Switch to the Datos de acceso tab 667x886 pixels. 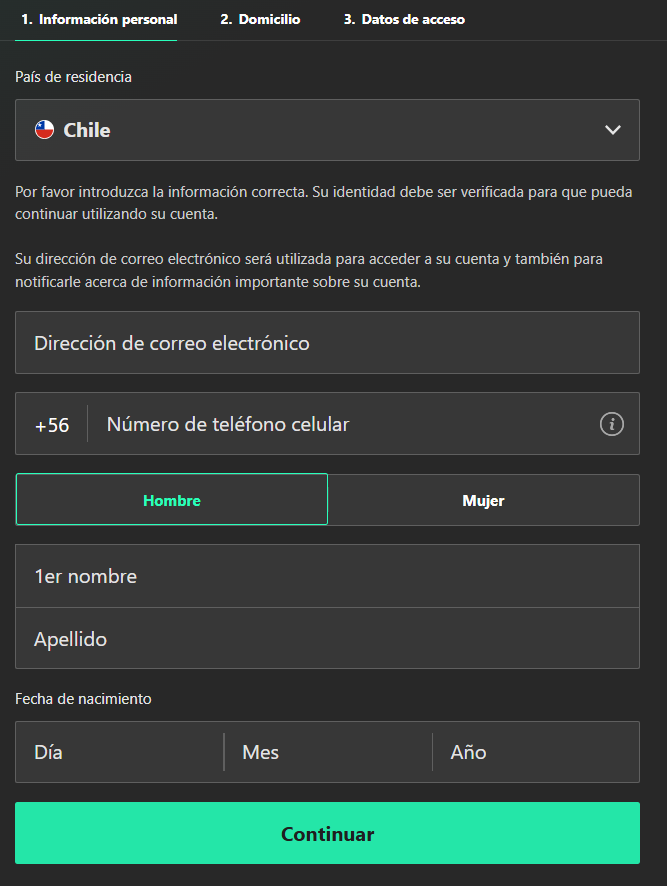pos(404,18)
